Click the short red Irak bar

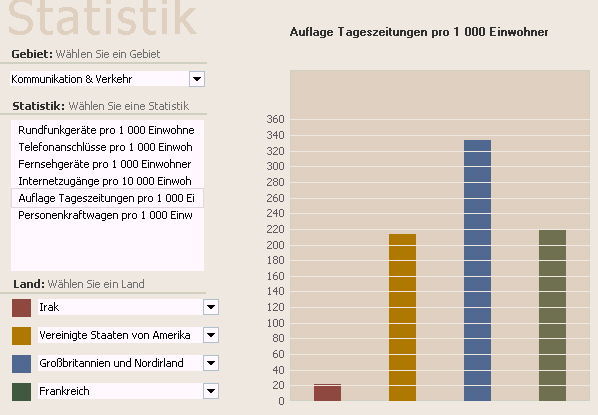pyautogui.click(x=327, y=392)
